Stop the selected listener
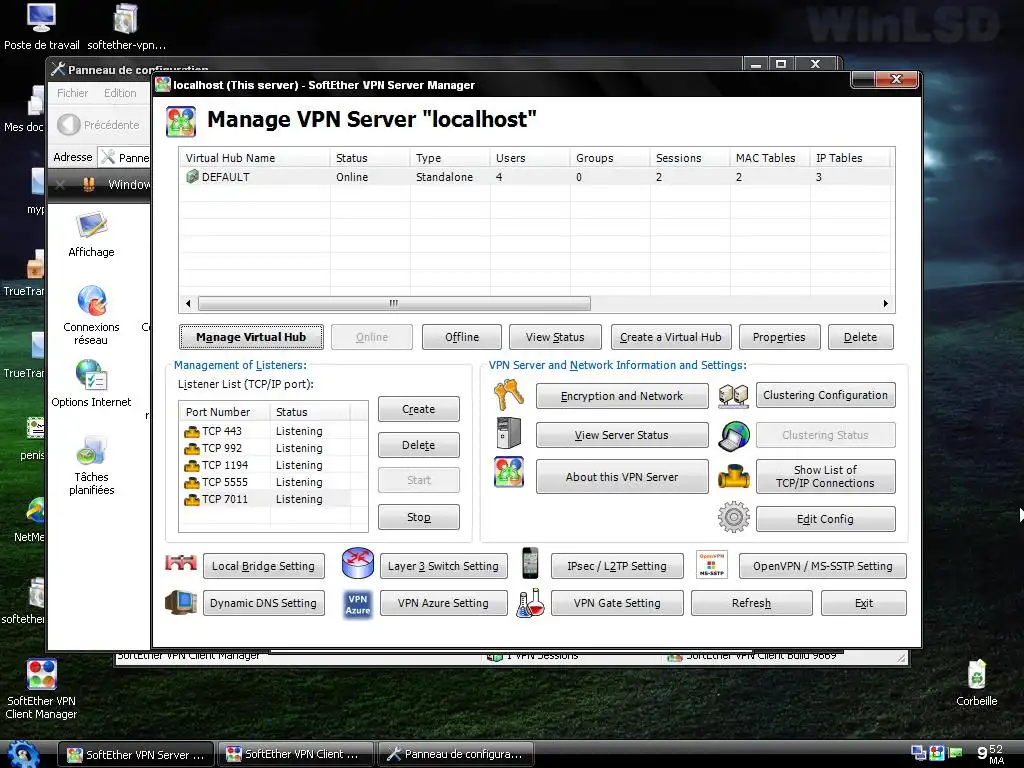 point(419,517)
